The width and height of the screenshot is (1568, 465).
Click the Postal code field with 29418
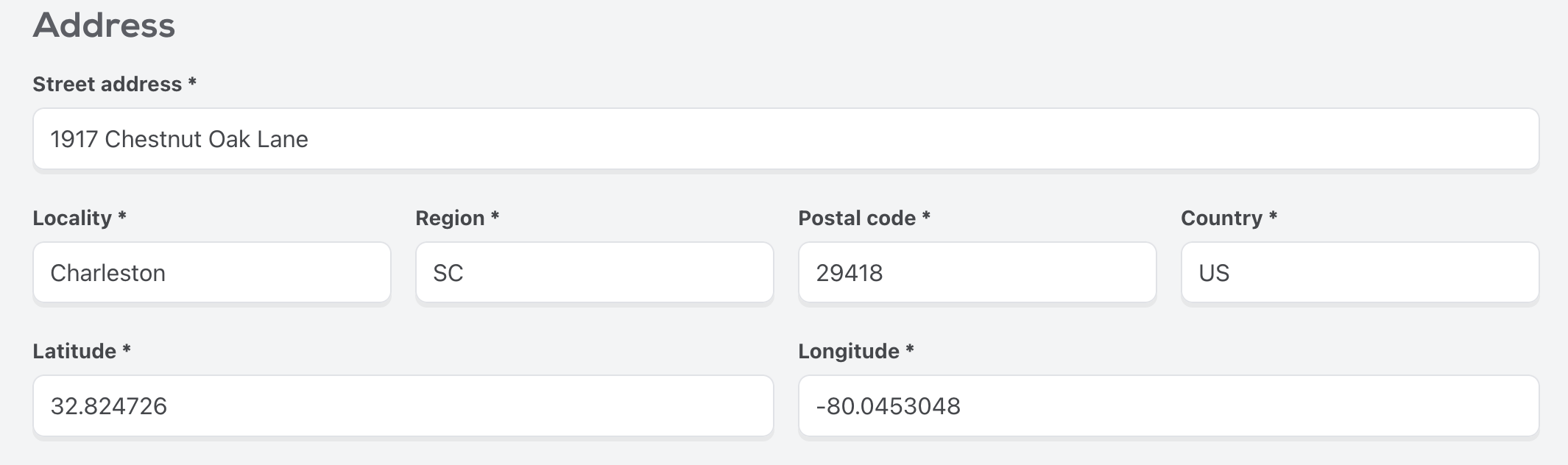tap(977, 273)
